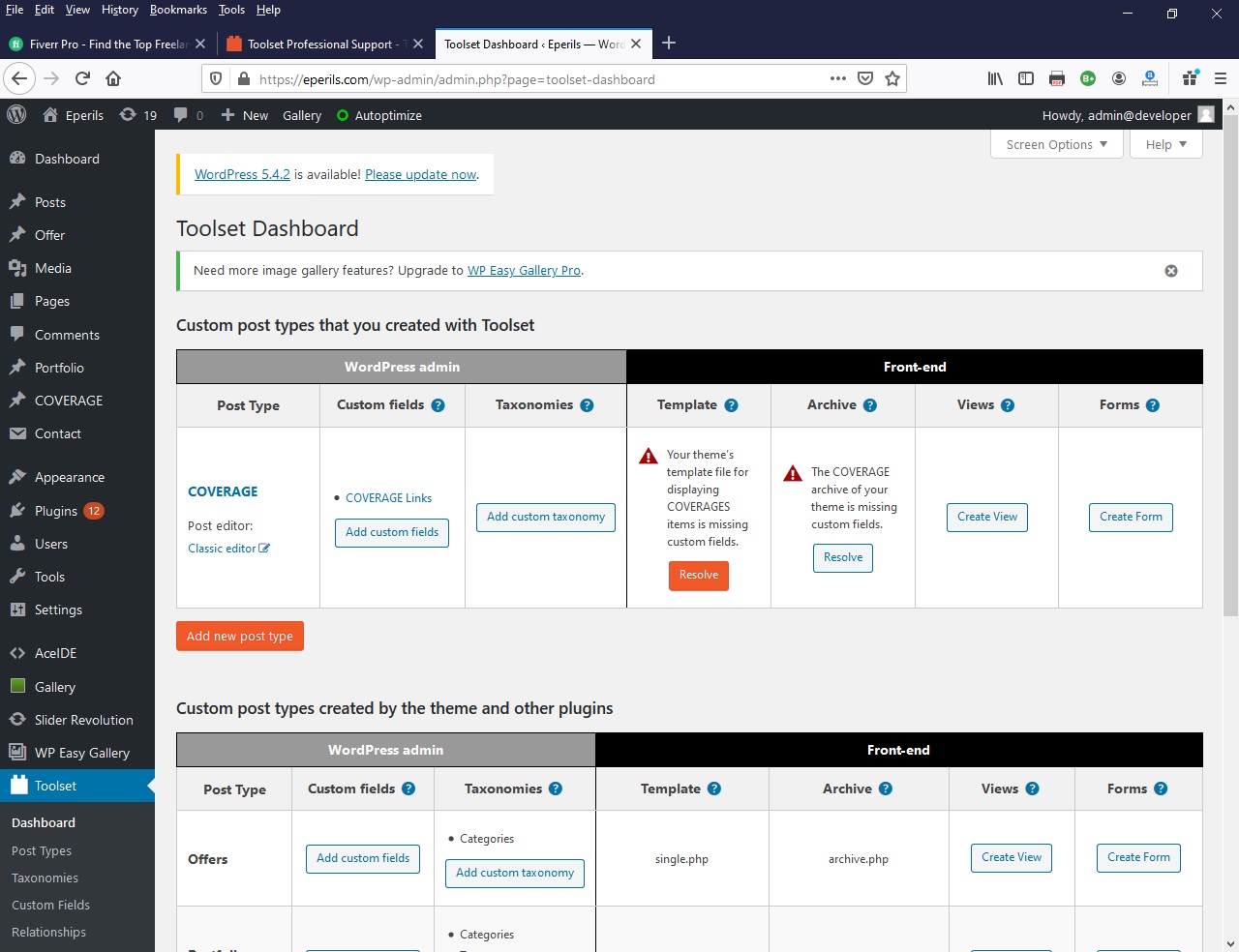Click help icon beside first Forms header
1239x952 pixels.
[x=1153, y=405]
